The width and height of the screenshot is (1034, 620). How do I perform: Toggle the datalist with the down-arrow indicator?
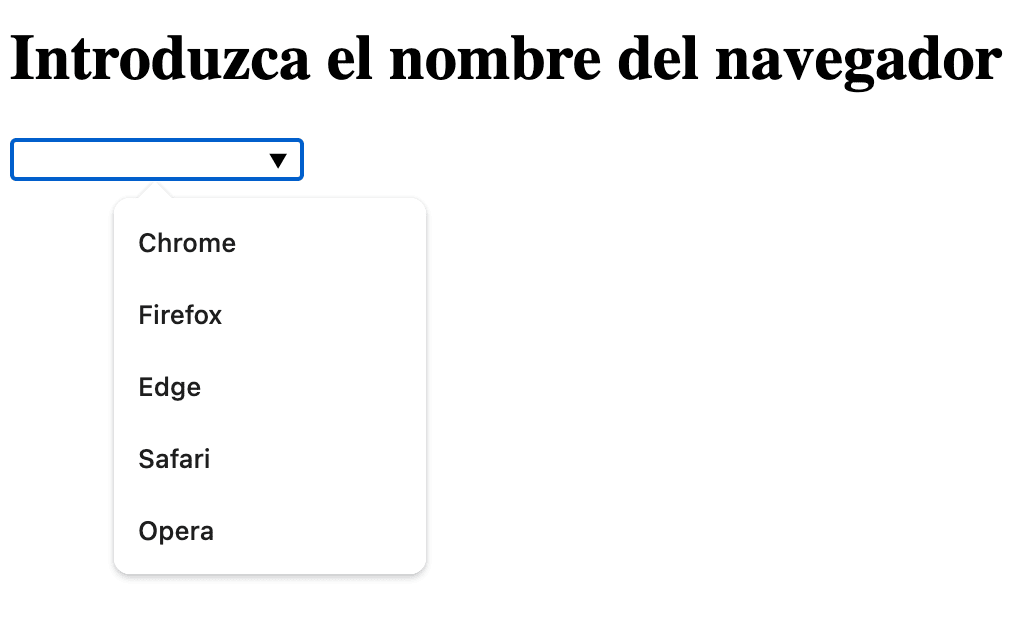[x=279, y=160]
